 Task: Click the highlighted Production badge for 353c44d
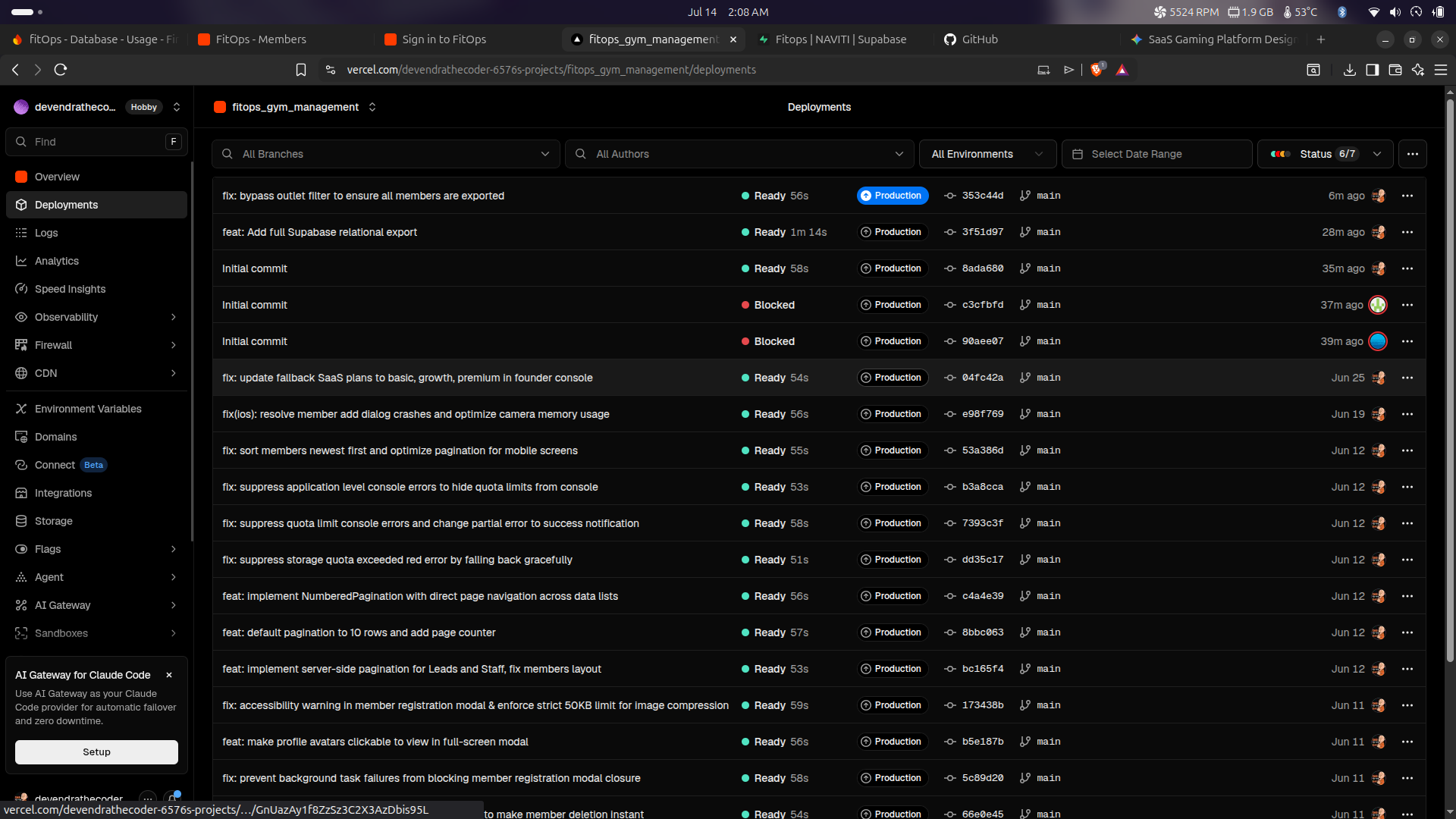coord(893,196)
